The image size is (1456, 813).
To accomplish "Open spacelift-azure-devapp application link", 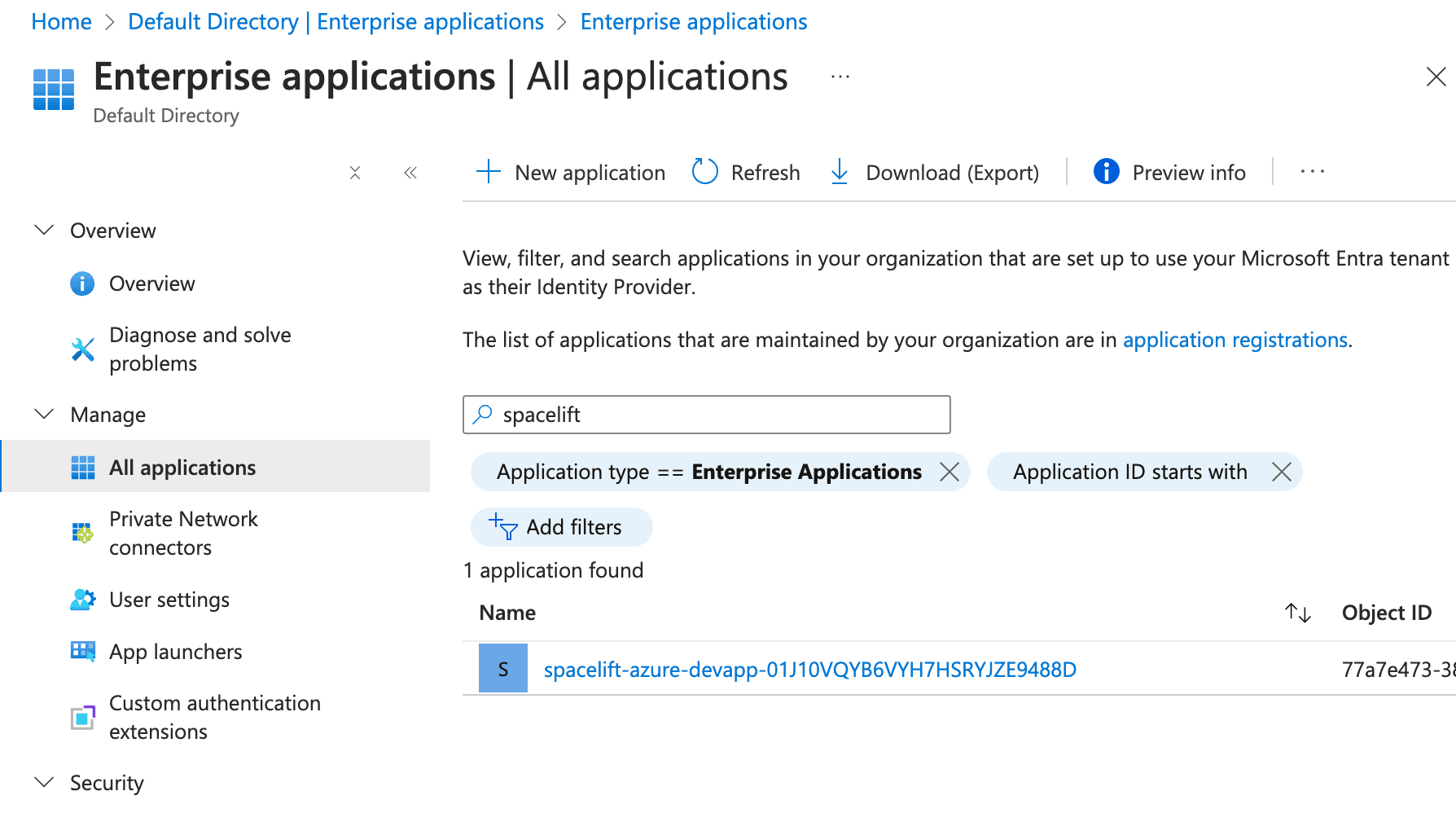I will (810, 670).
